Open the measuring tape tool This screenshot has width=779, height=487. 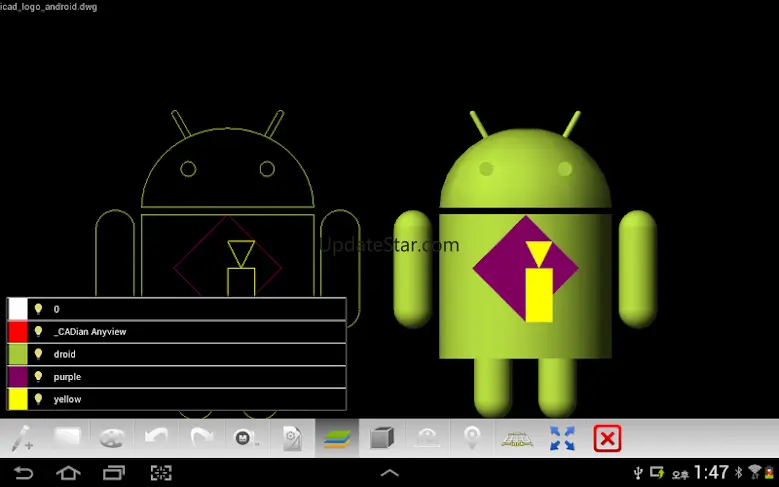(x=246, y=438)
